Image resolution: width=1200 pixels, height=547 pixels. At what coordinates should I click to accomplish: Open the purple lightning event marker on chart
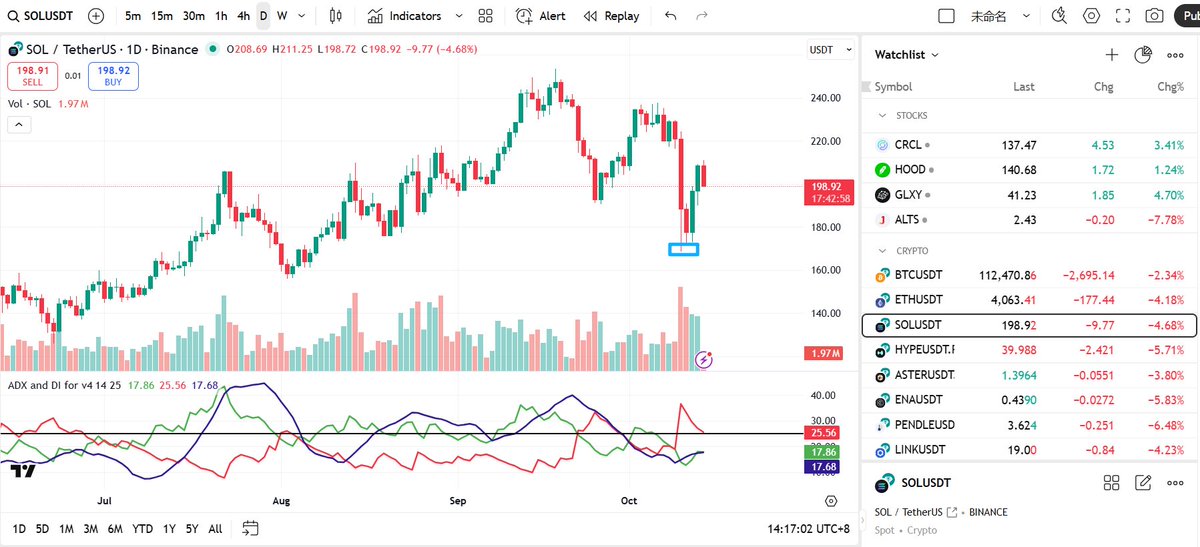tap(704, 358)
